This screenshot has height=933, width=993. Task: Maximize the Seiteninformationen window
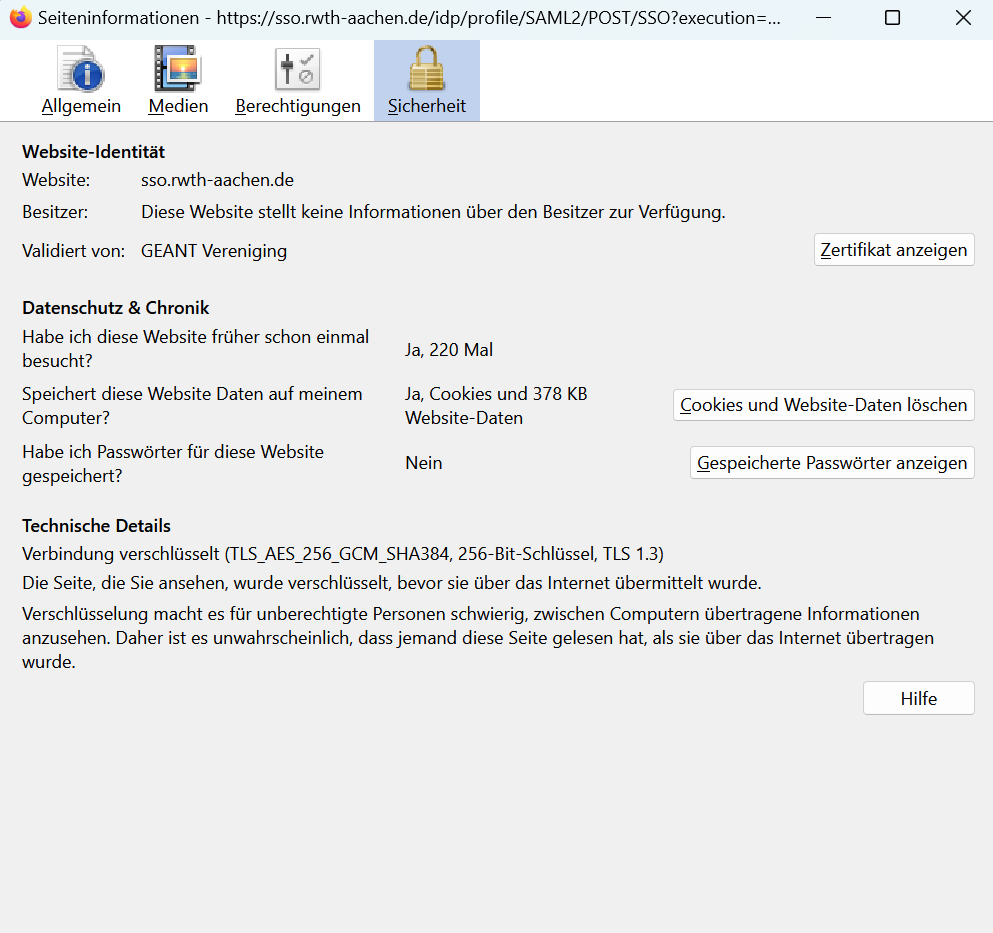click(x=892, y=18)
